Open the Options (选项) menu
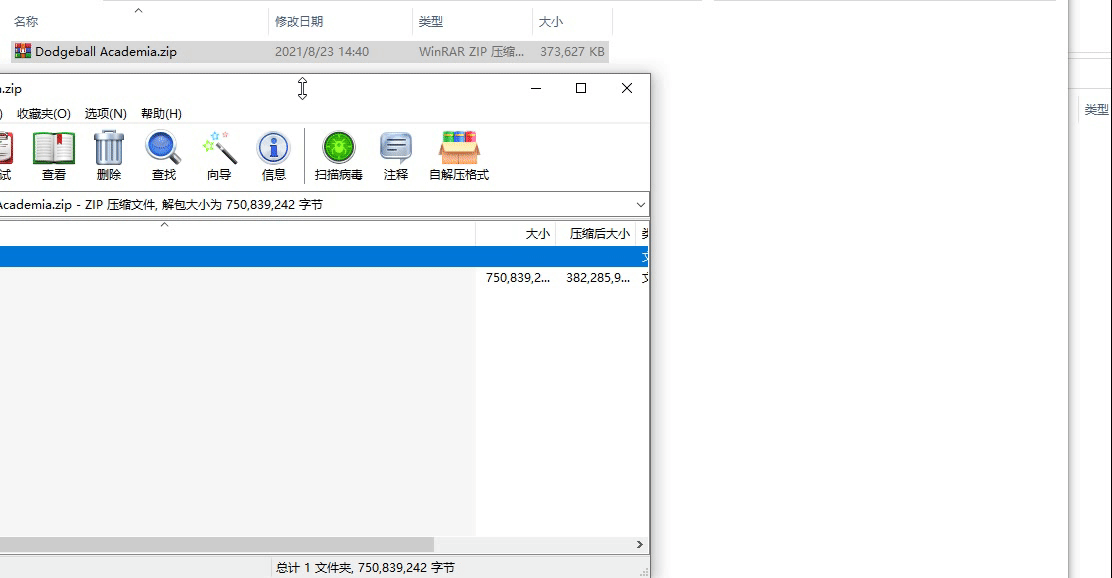Viewport: 1112px width, 578px height. 106,113
